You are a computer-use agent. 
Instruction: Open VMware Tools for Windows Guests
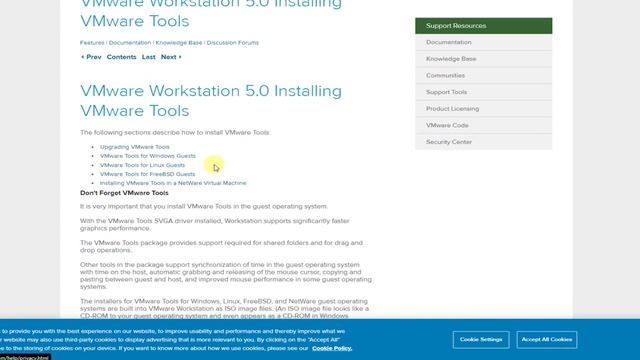pos(148,156)
